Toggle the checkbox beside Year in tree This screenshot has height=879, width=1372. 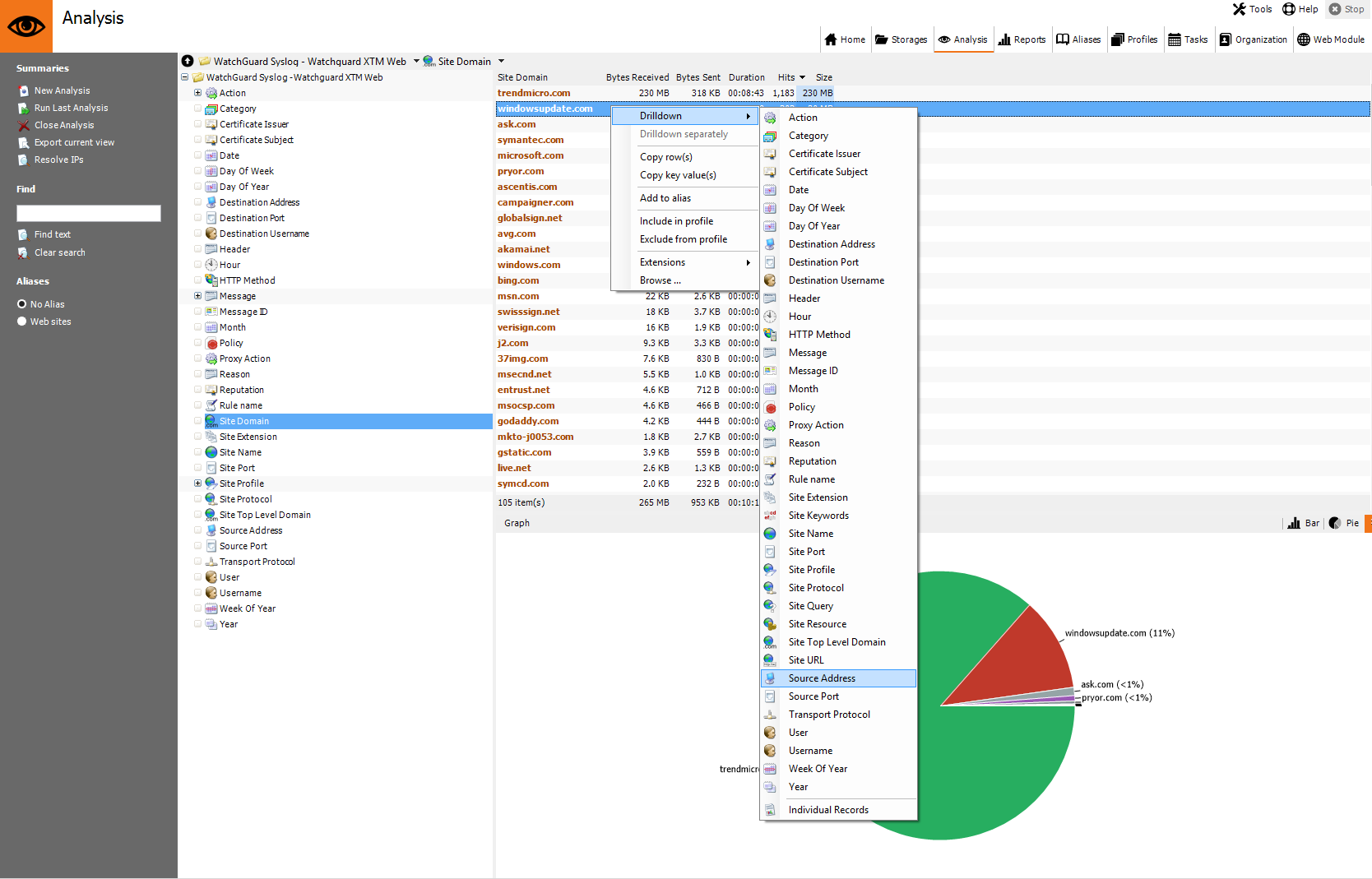tap(197, 624)
